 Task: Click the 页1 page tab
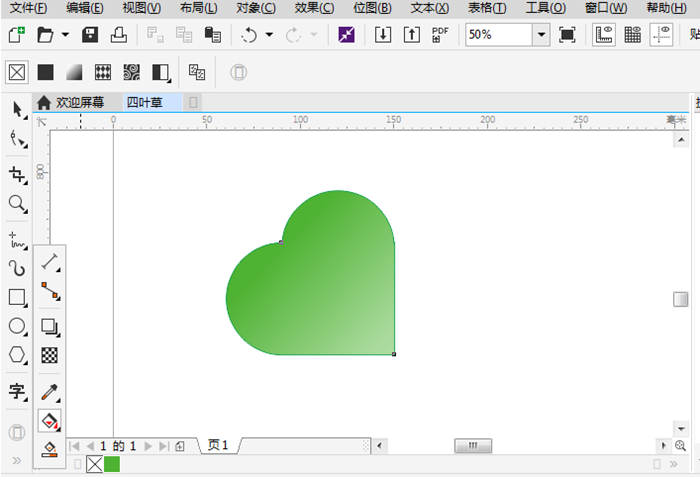click(218, 445)
